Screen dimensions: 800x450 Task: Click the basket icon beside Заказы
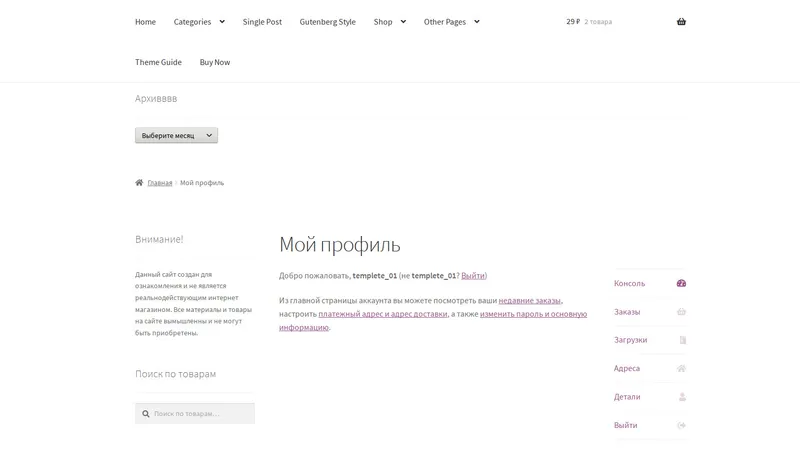[x=681, y=312]
